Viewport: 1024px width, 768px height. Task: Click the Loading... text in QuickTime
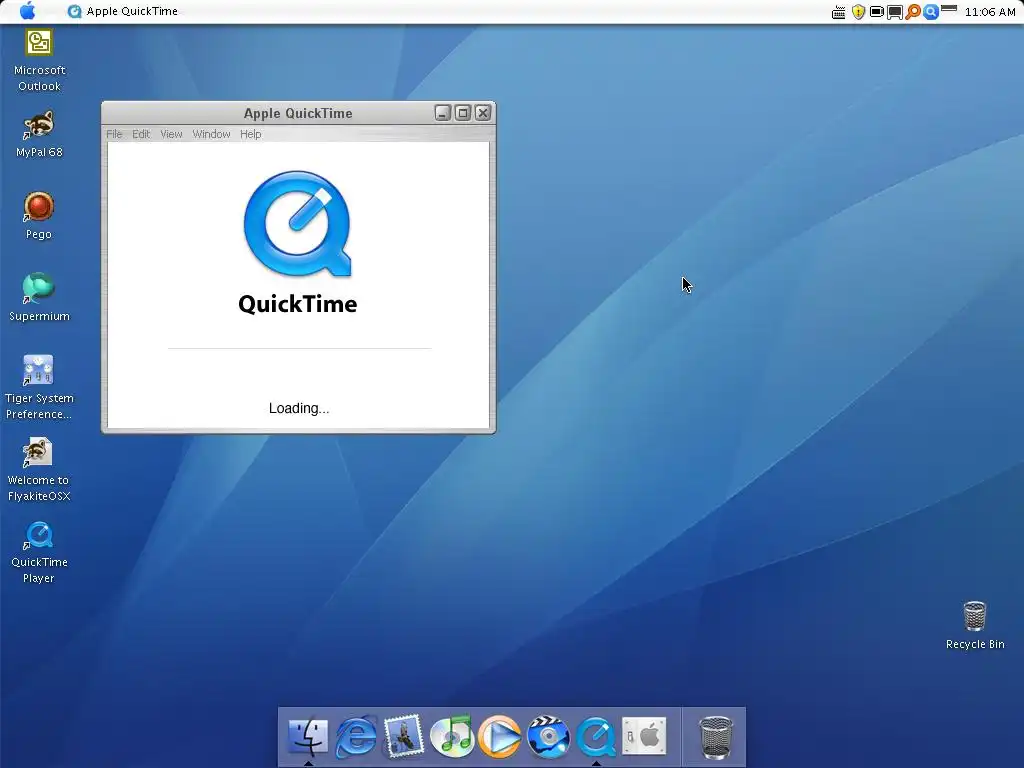pyautogui.click(x=299, y=408)
